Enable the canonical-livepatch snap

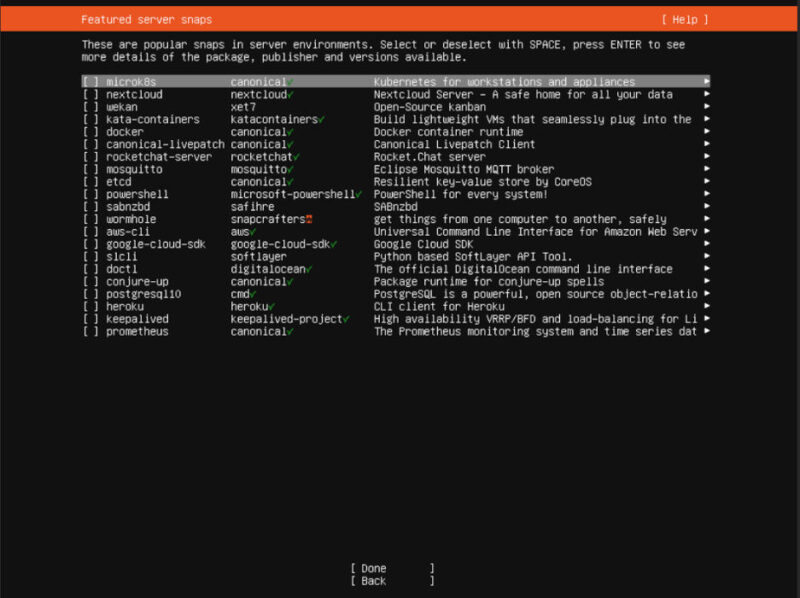87,144
